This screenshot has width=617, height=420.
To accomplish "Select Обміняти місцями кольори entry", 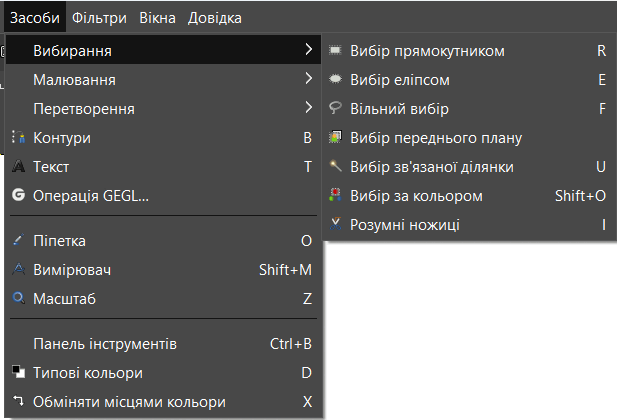I will [163, 401].
